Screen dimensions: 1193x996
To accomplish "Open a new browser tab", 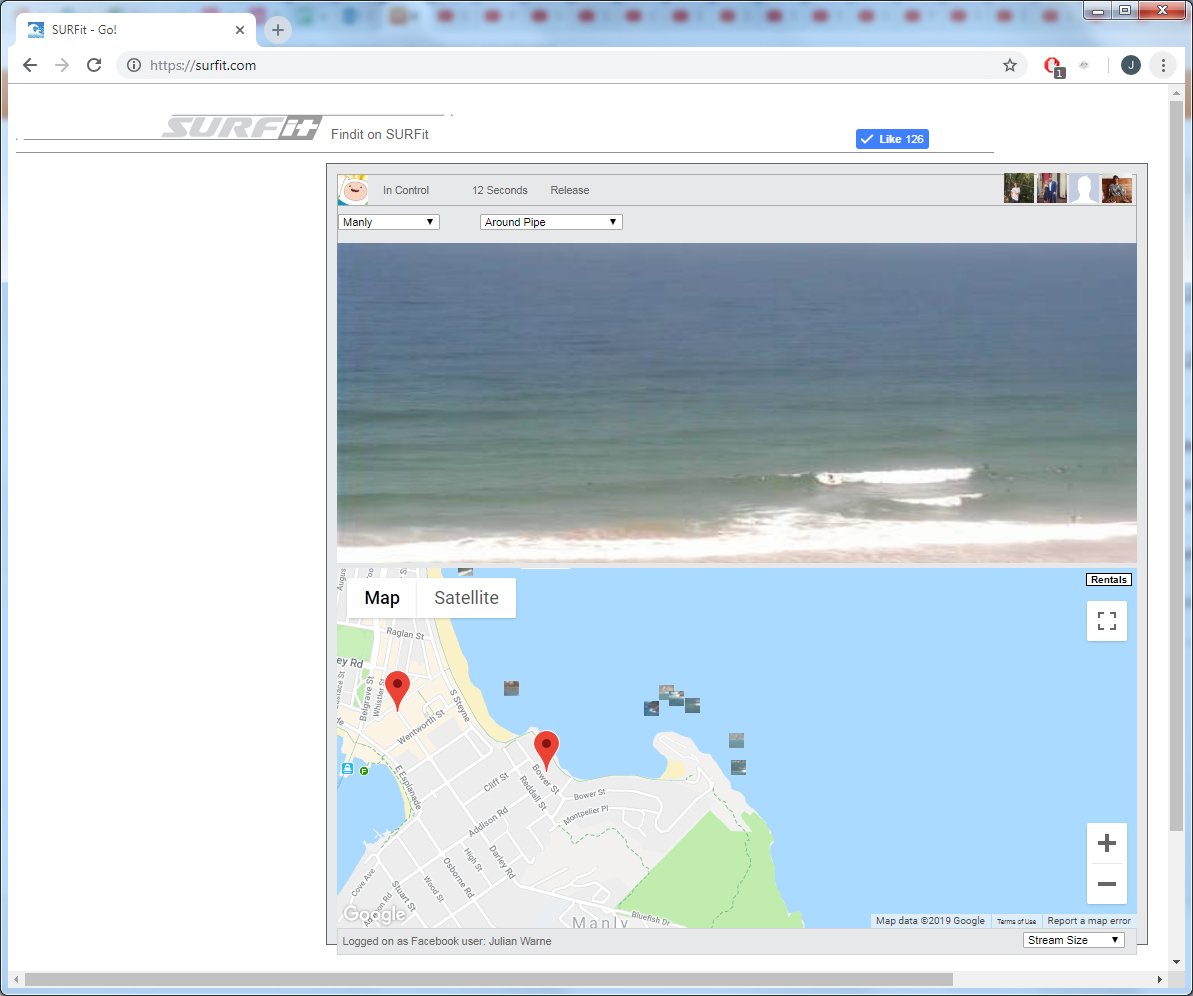I will [x=278, y=30].
